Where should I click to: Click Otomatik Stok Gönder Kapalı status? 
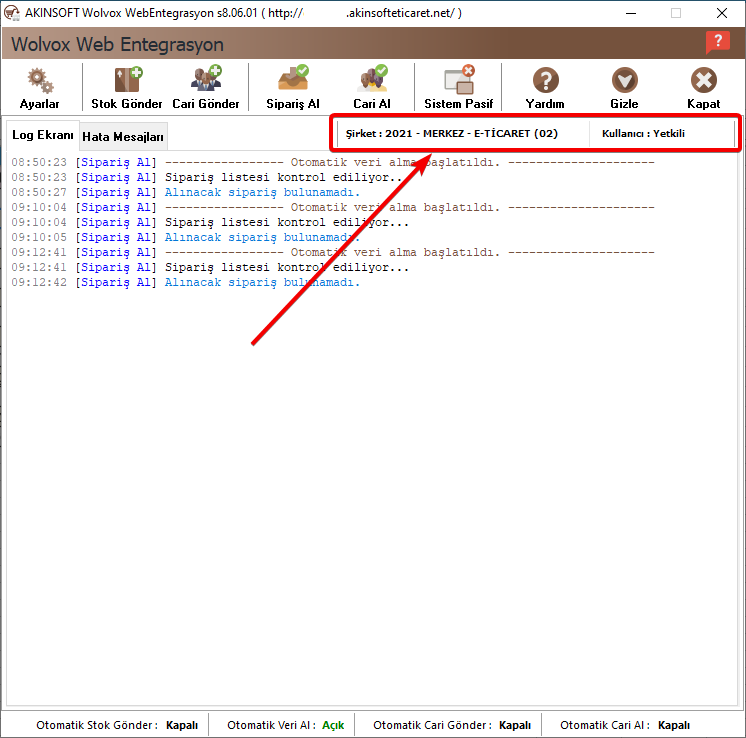pyautogui.click(x=117, y=725)
